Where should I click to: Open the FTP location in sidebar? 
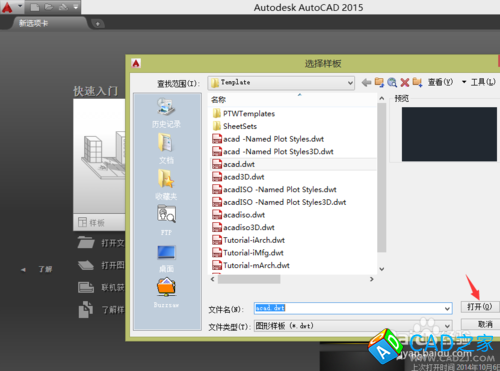click(x=166, y=220)
